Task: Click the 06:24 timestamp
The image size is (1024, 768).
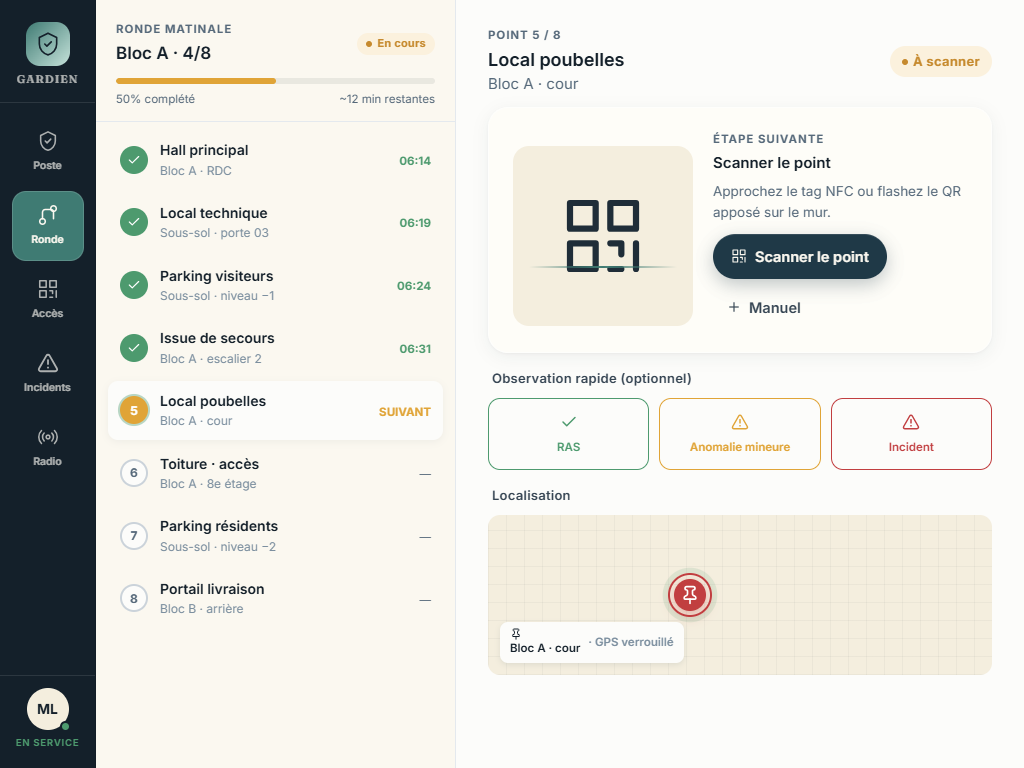Action: [413, 285]
